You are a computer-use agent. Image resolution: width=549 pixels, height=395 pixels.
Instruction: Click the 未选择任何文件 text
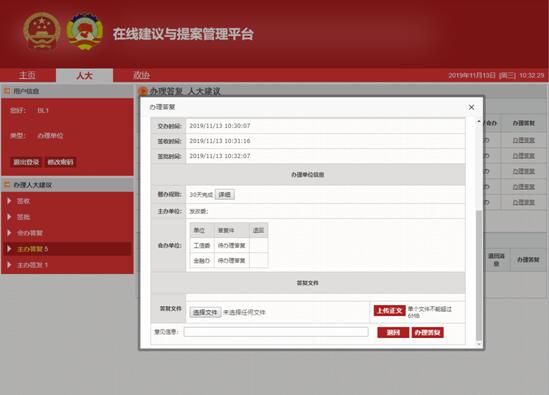[244, 312]
